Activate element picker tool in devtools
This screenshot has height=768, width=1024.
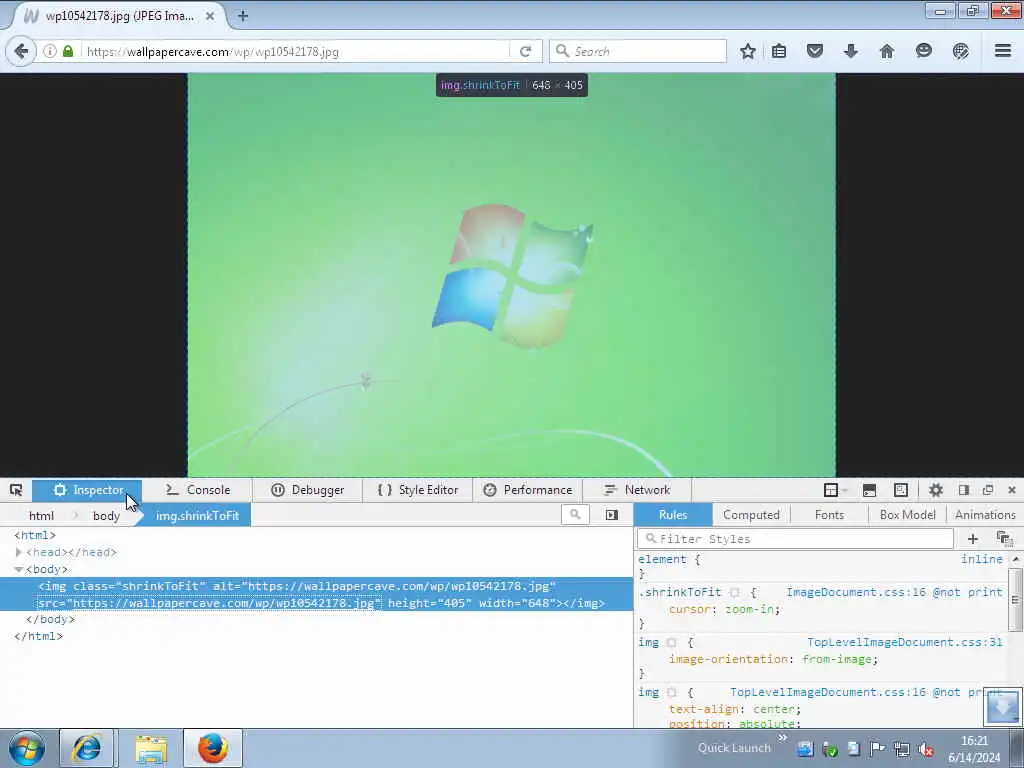16,490
